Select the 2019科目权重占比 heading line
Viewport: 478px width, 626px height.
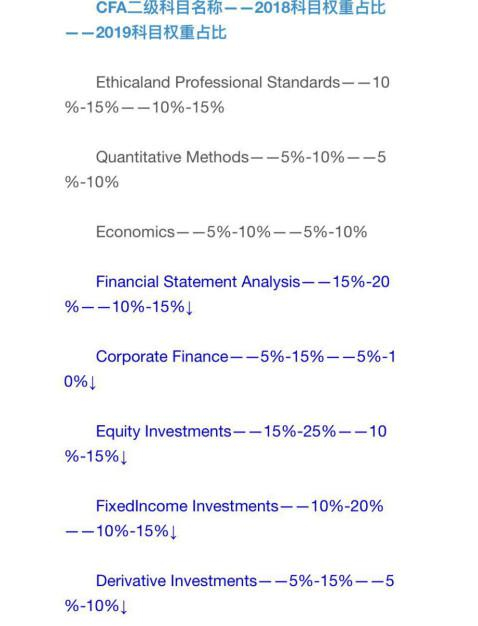pos(146,33)
